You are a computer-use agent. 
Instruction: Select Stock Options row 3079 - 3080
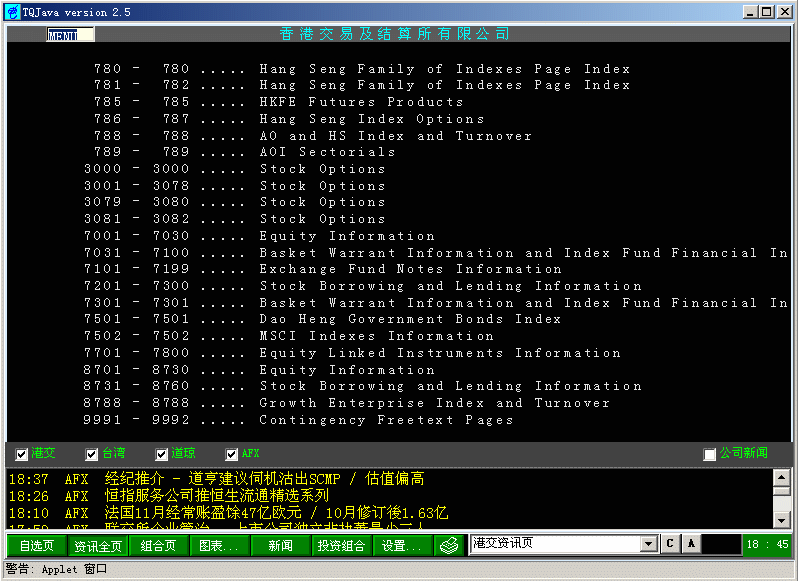235,202
